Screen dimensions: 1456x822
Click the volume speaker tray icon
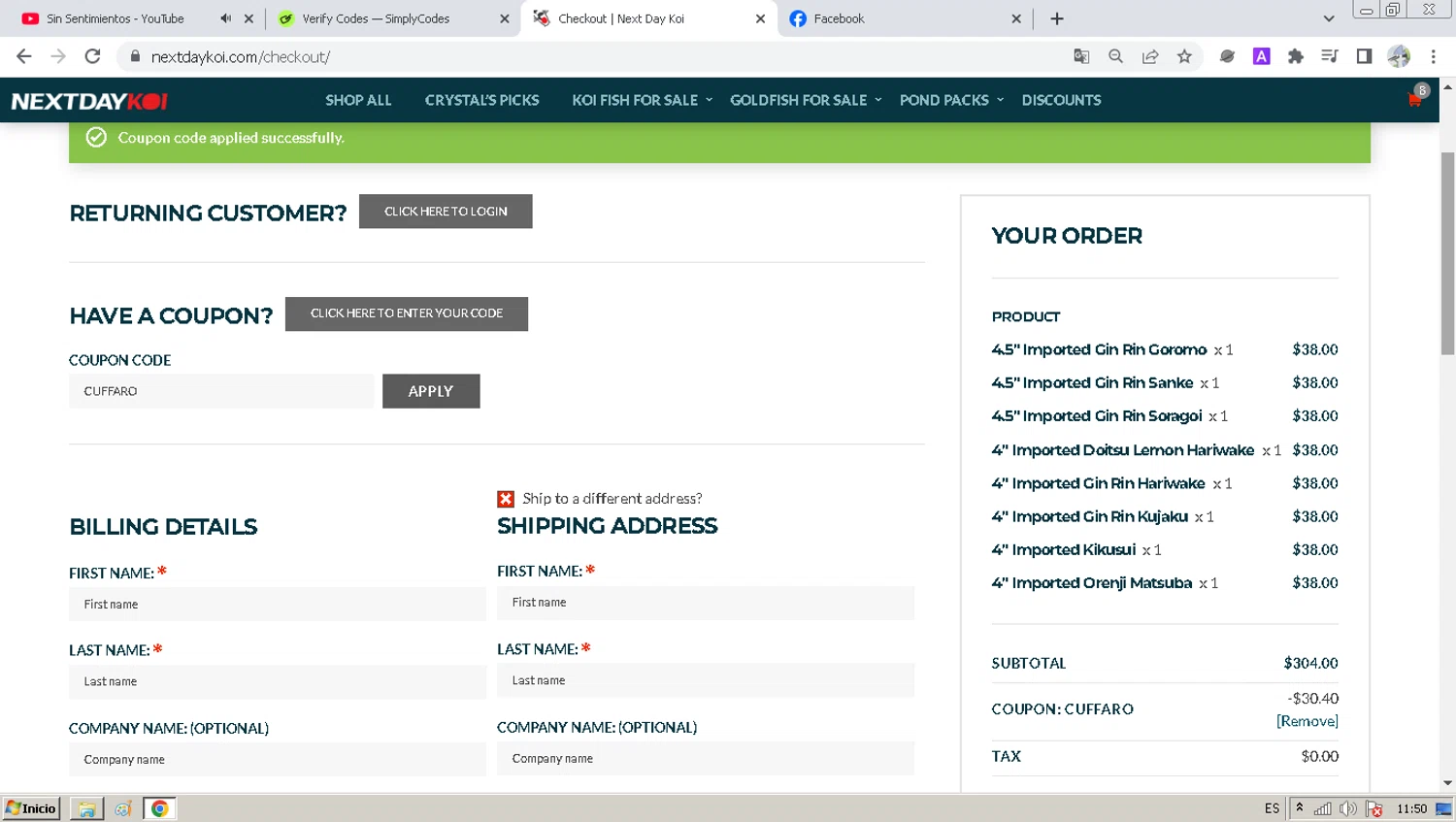[x=1348, y=808]
